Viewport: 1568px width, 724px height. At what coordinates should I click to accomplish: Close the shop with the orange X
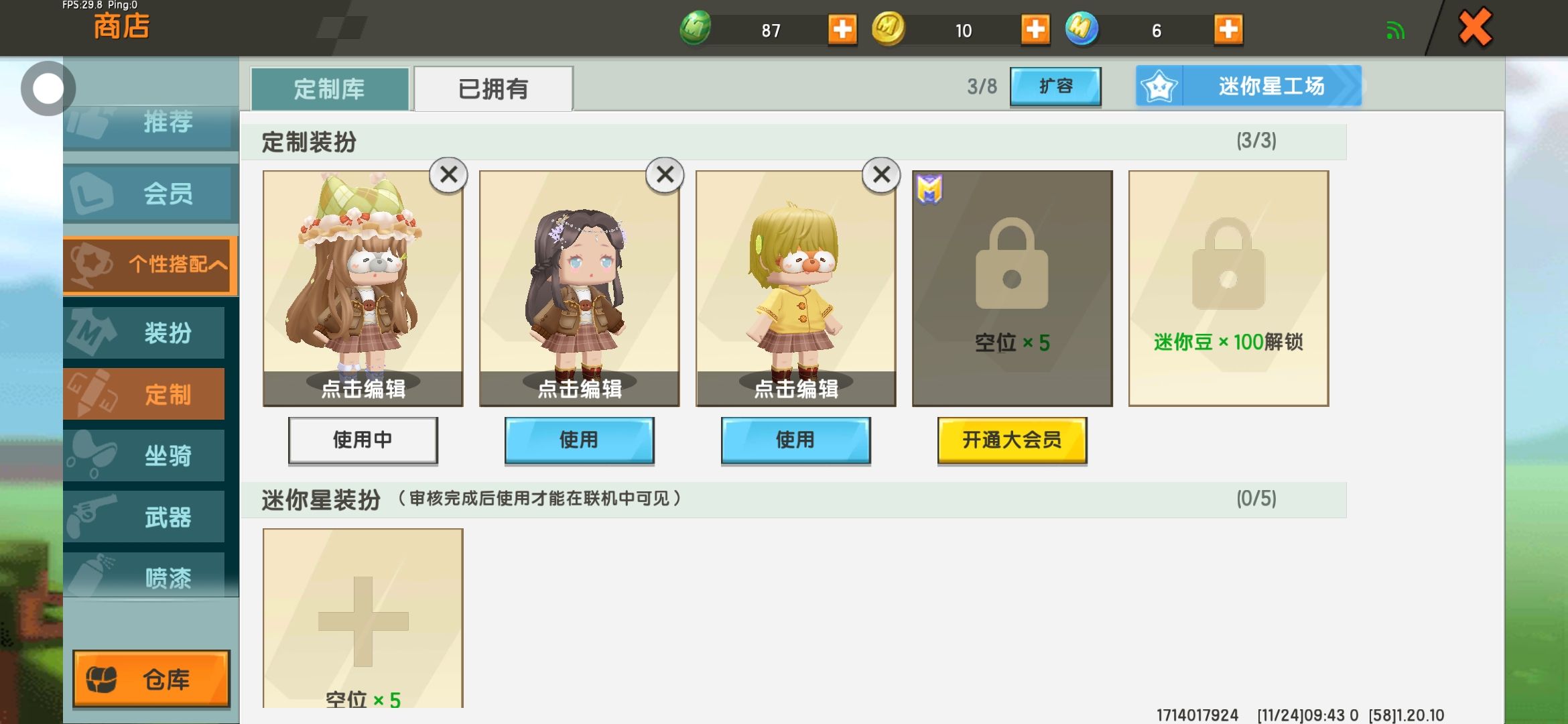pos(1475,27)
